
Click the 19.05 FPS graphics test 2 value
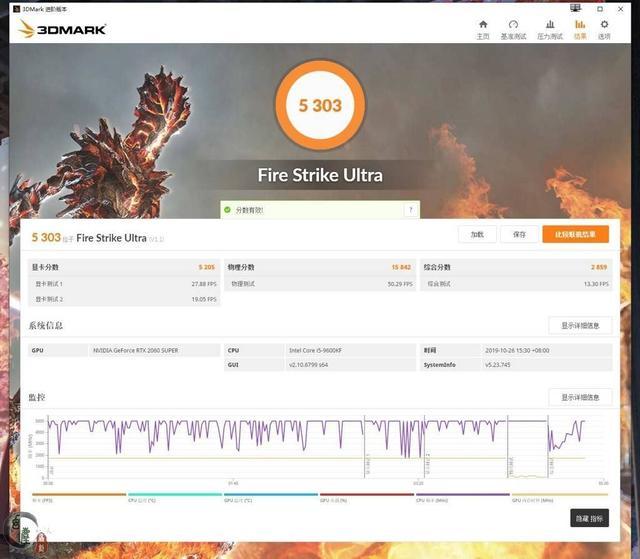point(204,299)
